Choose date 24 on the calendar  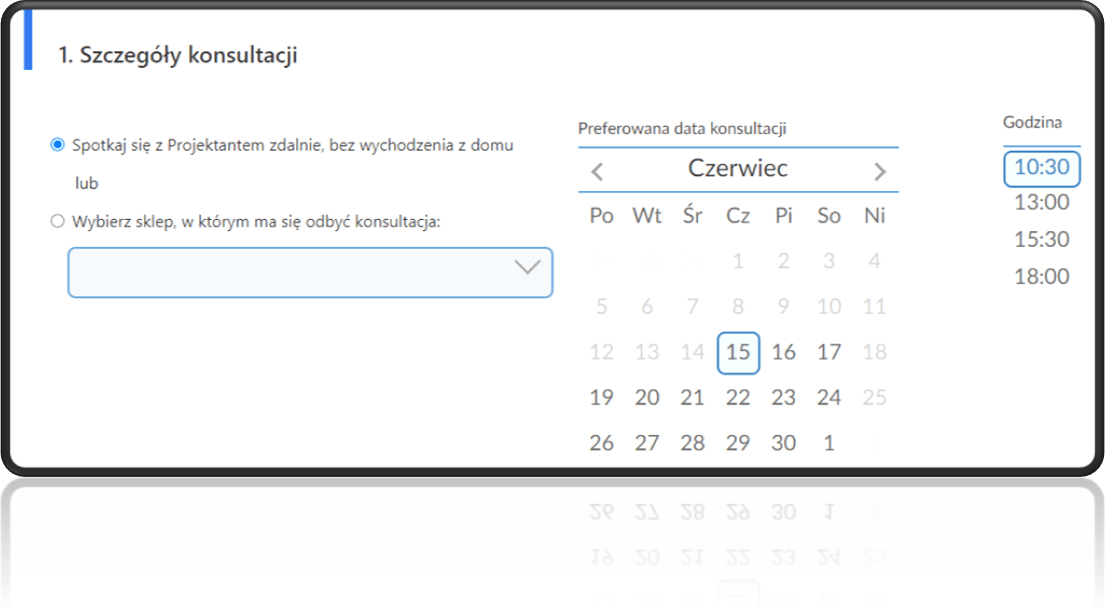829,398
